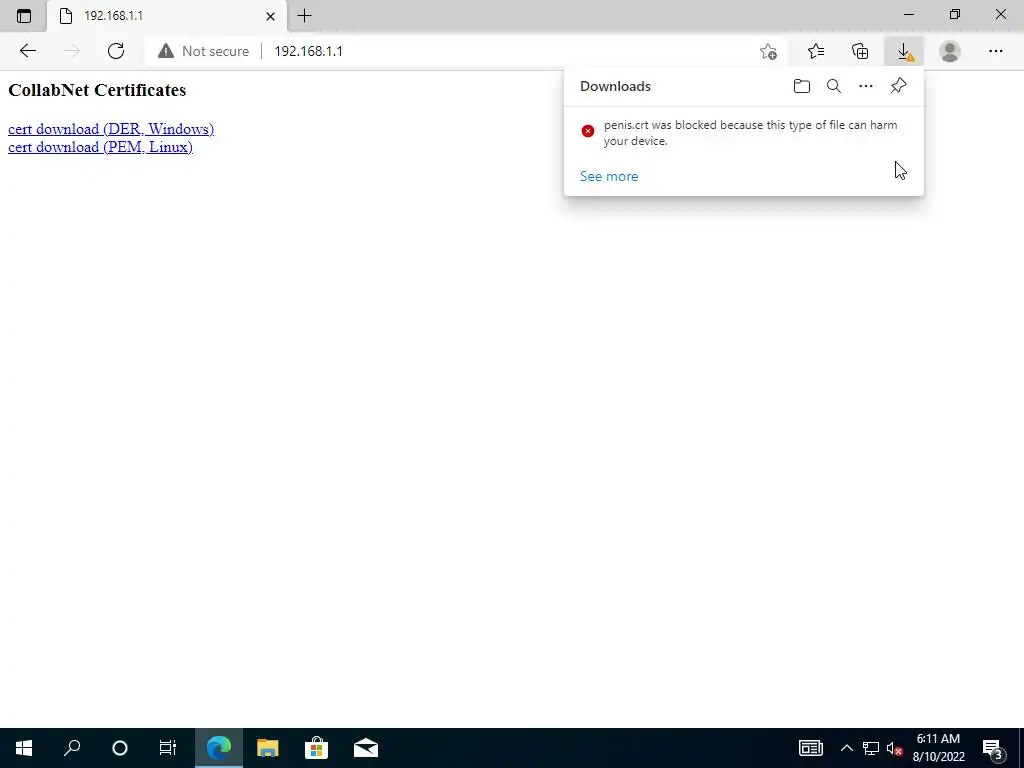Download the PEM Linux certificate
1024x768 pixels.
click(100, 147)
